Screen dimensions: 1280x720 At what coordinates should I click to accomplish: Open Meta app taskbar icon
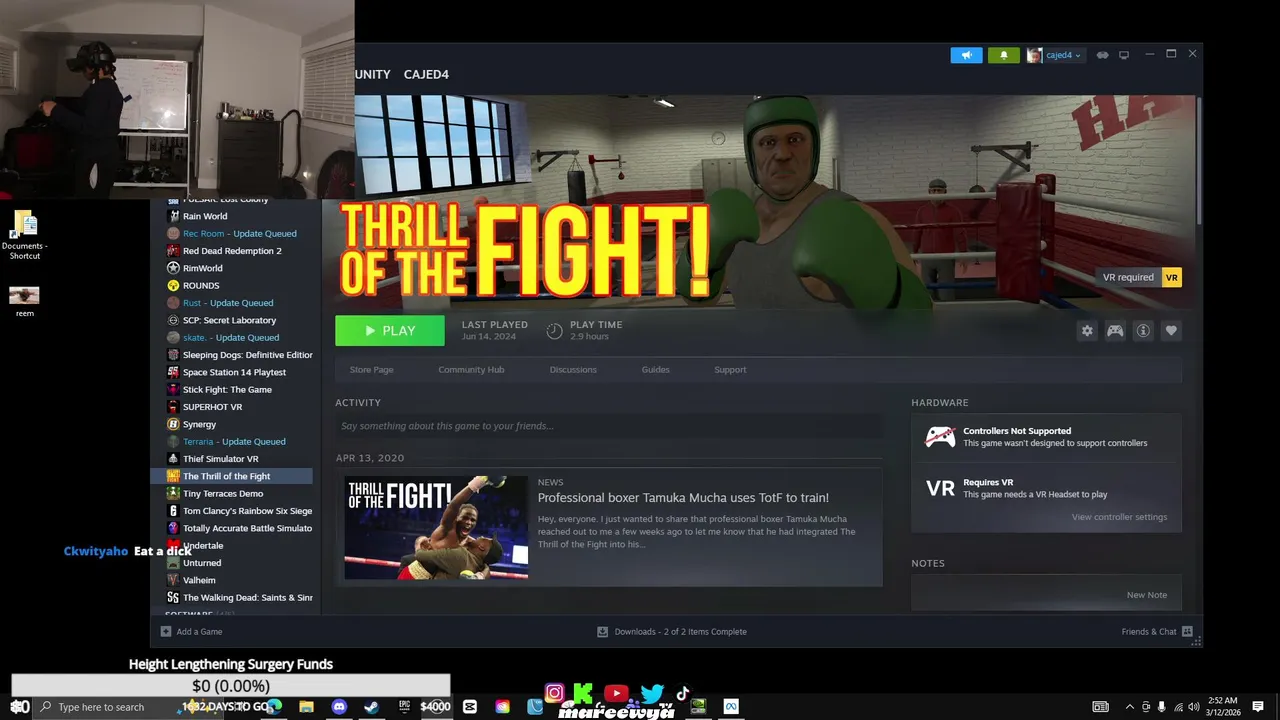coord(731,707)
